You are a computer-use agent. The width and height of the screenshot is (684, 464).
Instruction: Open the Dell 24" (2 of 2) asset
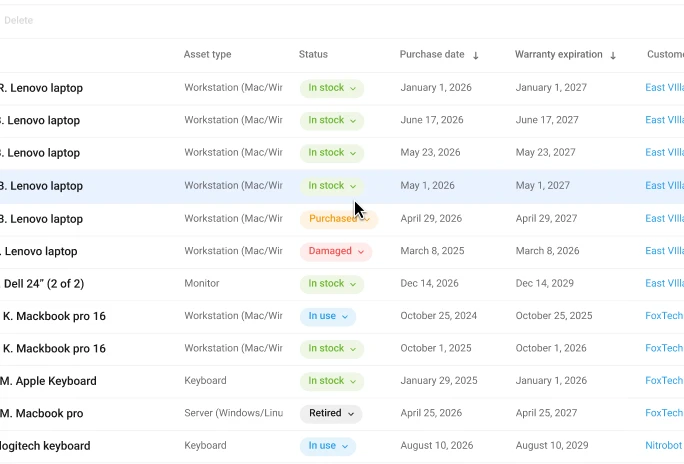tap(44, 284)
